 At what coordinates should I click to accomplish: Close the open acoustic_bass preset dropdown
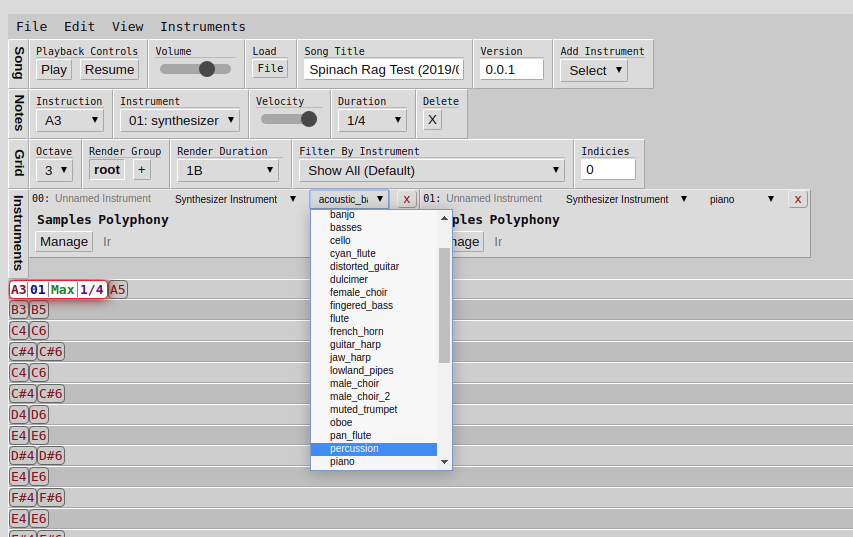tap(349, 199)
